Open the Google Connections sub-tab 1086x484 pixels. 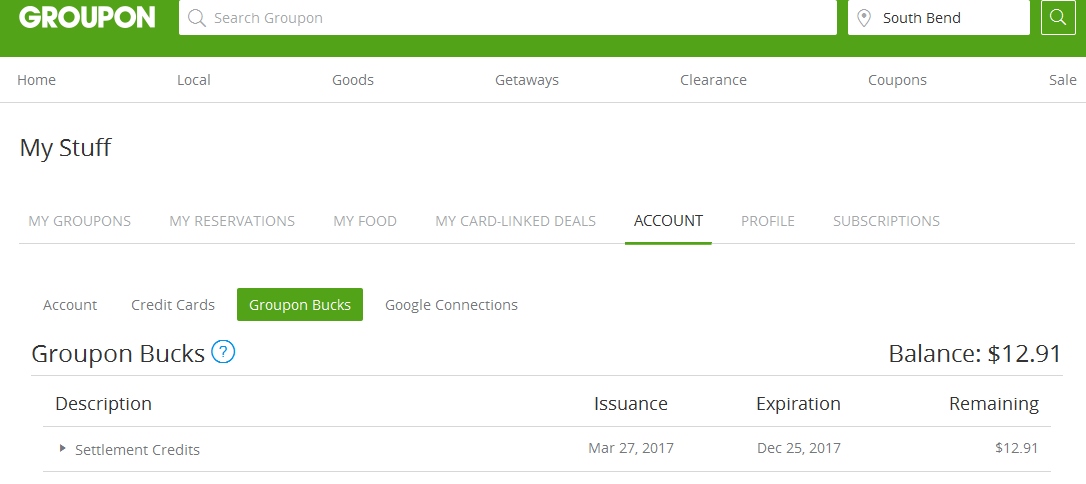[451, 305]
